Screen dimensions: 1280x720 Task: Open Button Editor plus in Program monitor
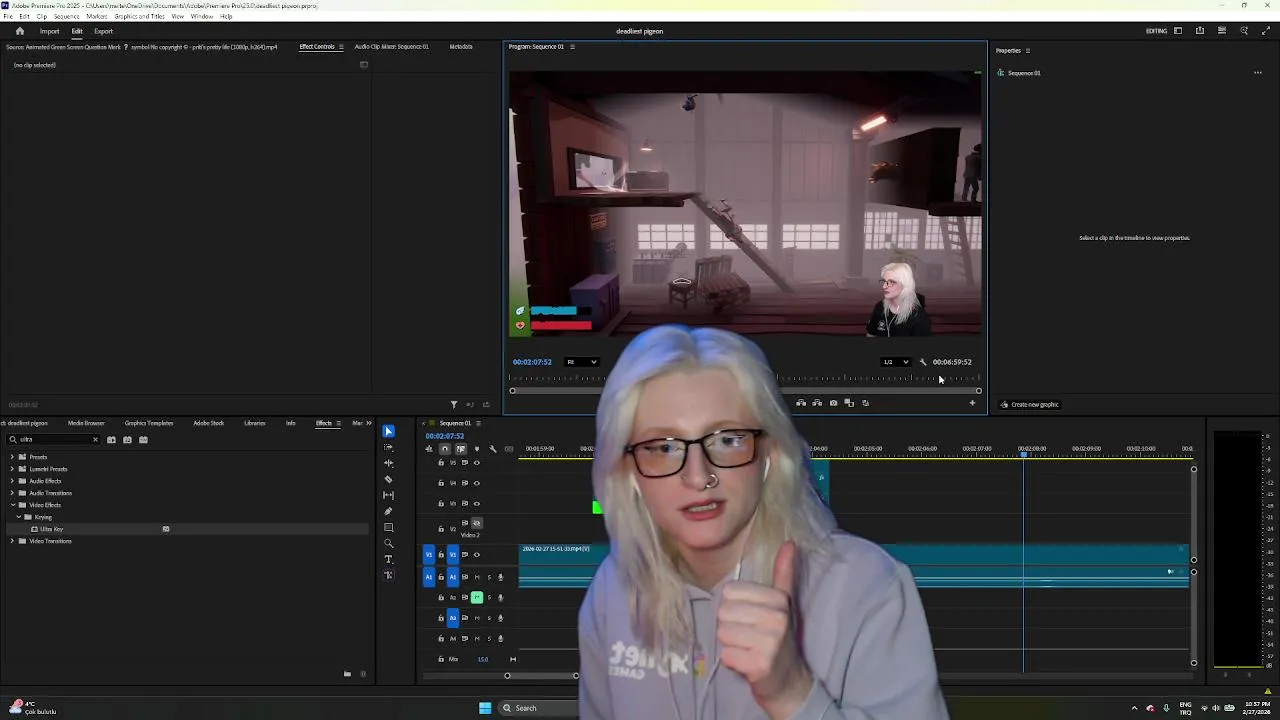[x=972, y=403]
